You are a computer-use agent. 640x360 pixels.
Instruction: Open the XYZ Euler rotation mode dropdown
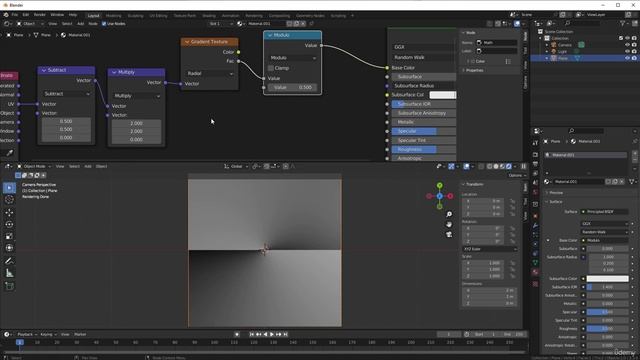point(490,249)
